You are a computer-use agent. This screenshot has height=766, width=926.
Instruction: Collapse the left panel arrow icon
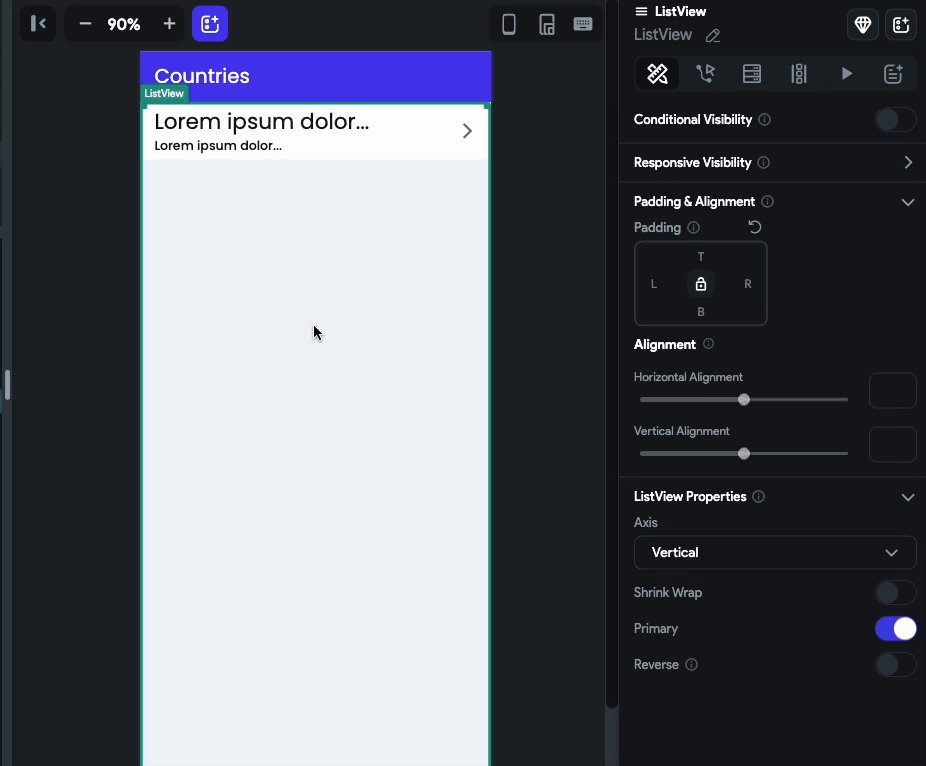coord(38,24)
